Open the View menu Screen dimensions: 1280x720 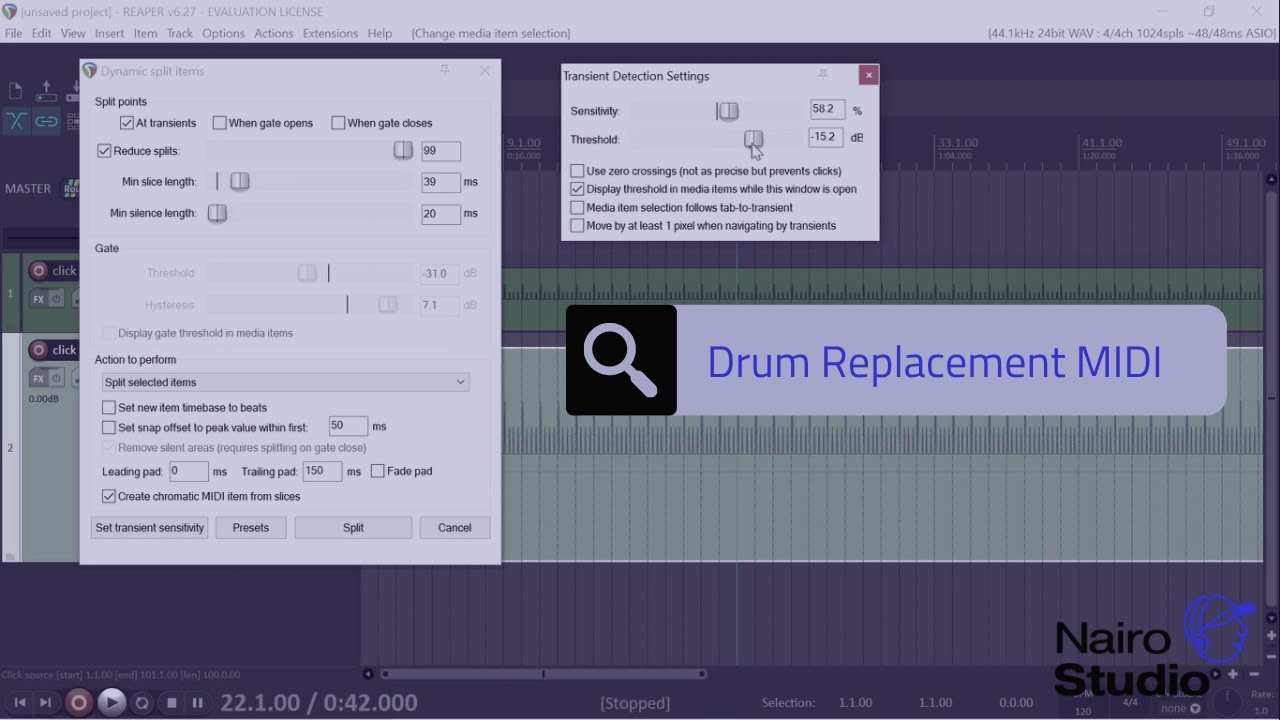coord(73,33)
